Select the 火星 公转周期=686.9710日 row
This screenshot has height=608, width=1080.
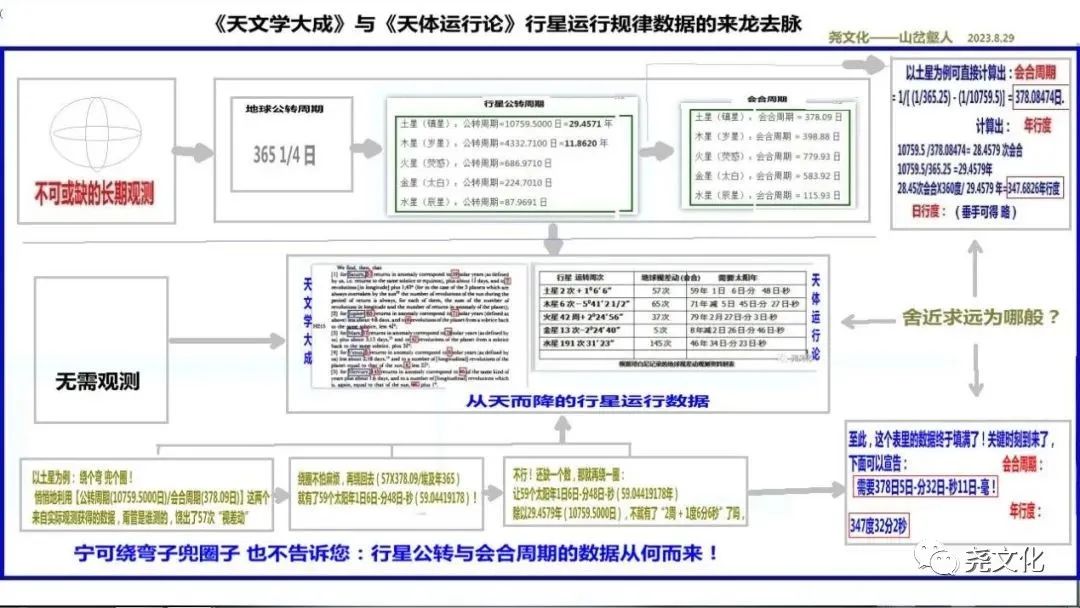(477, 163)
